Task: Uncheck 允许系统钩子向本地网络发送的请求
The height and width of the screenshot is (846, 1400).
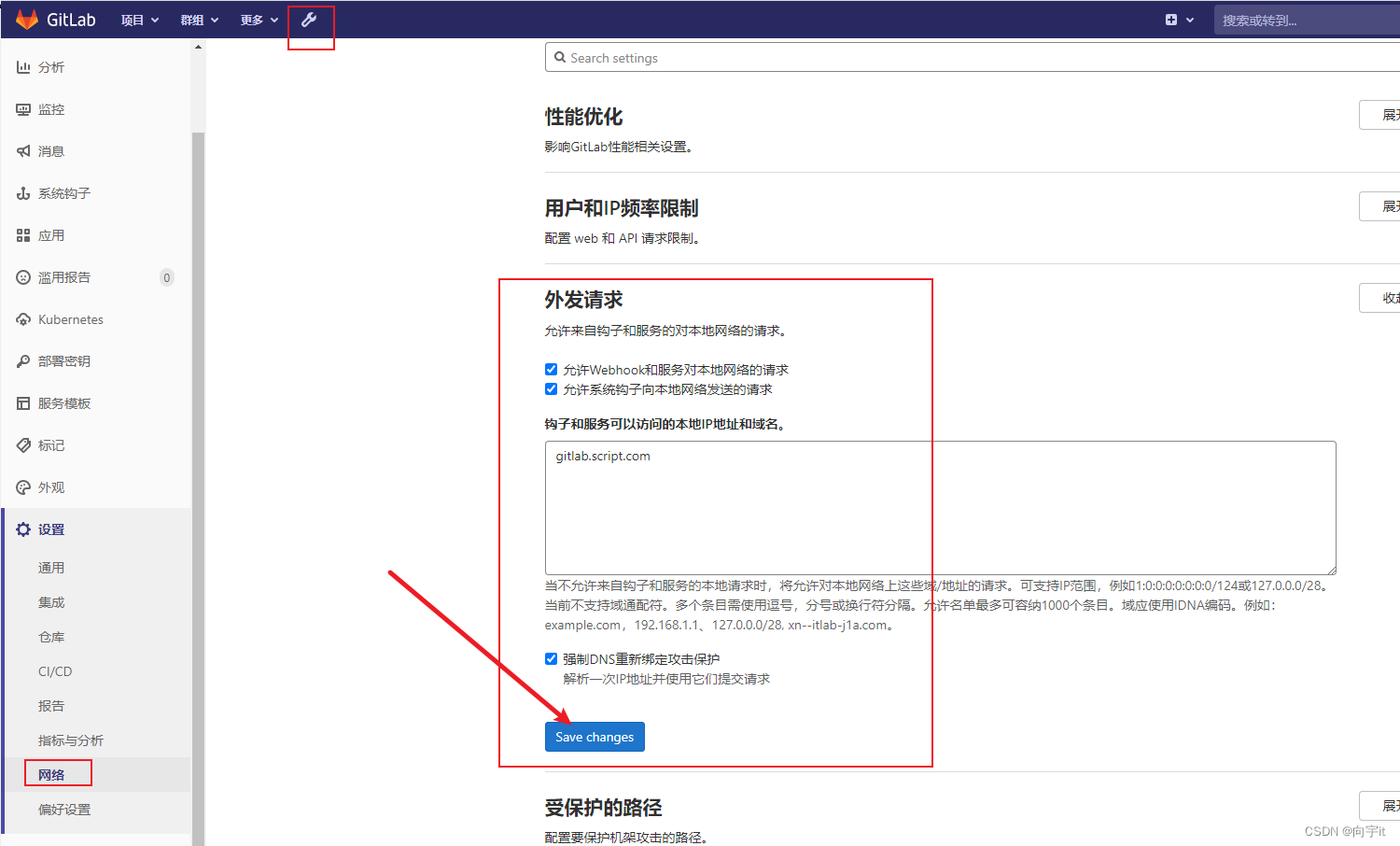Action: 551,389
